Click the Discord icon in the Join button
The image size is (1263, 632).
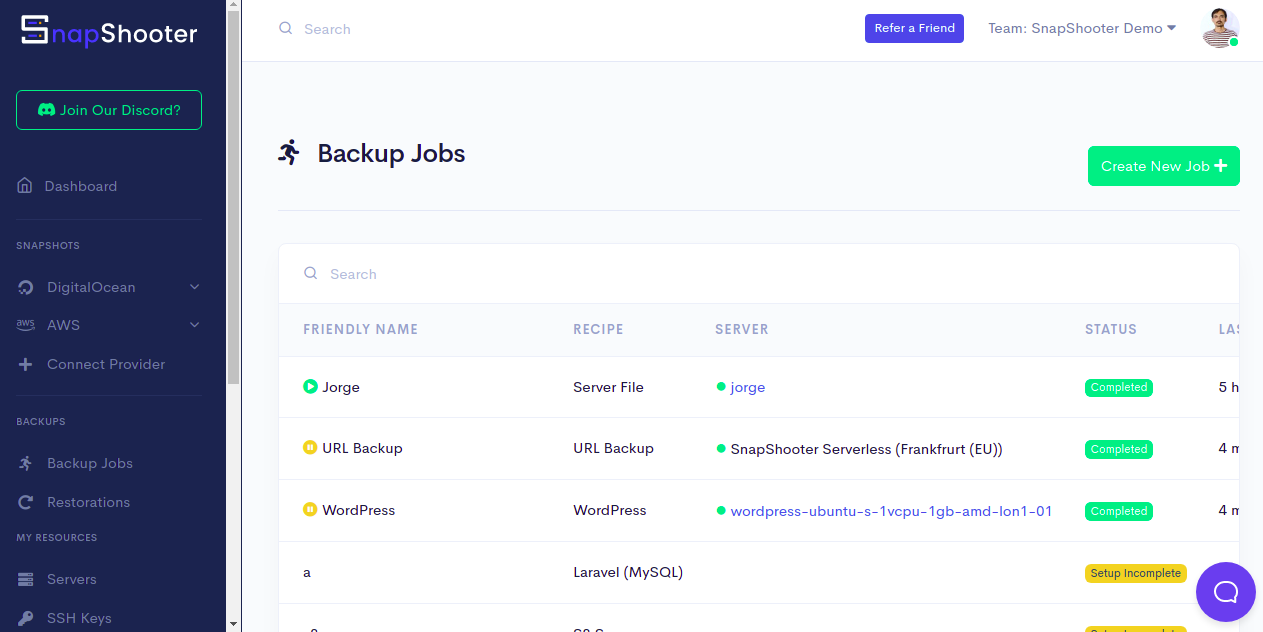tap(46, 110)
